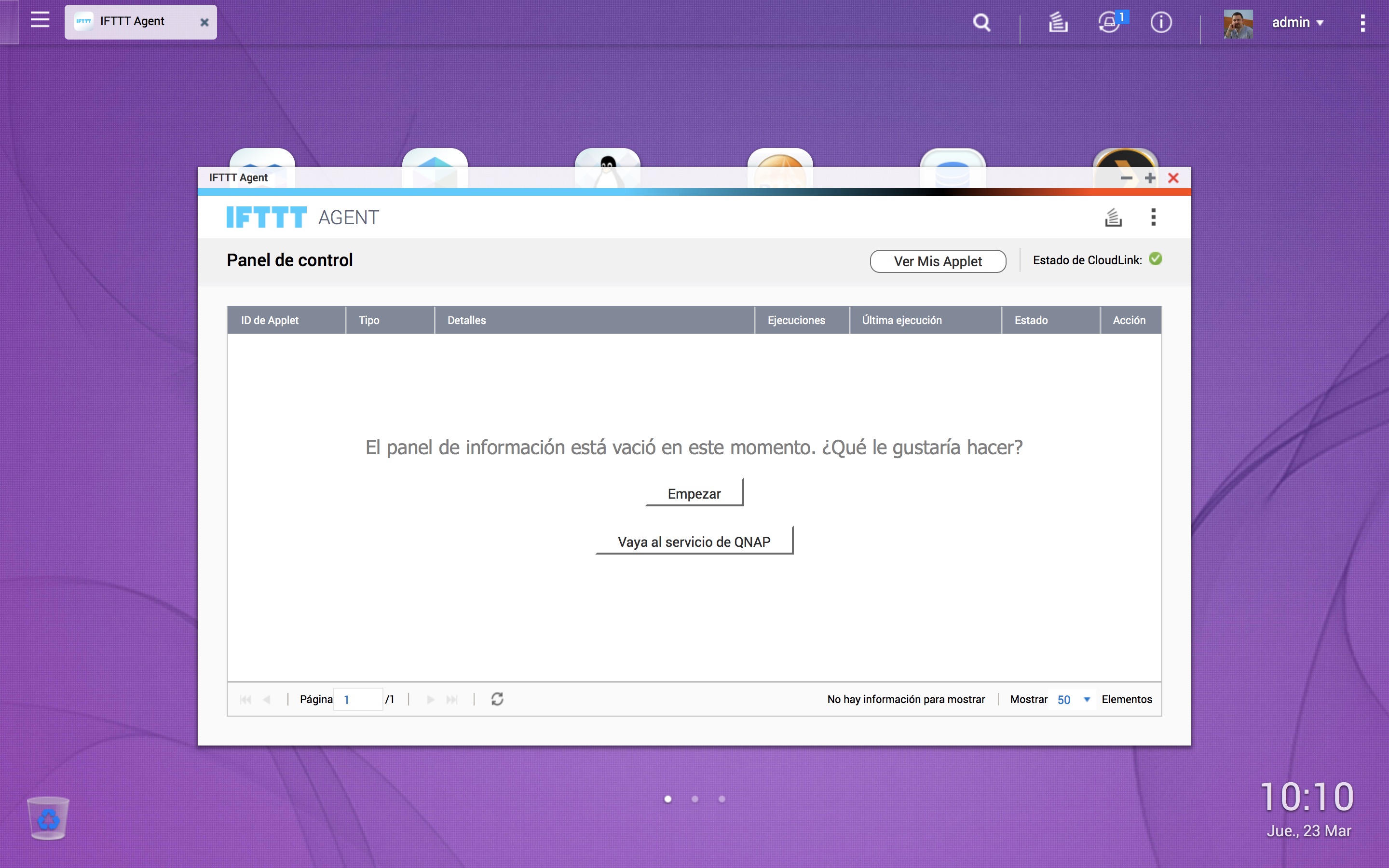This screenshot has height=868, width=1389.
Task: Click the Empezar button
Action: click(694, 493)
